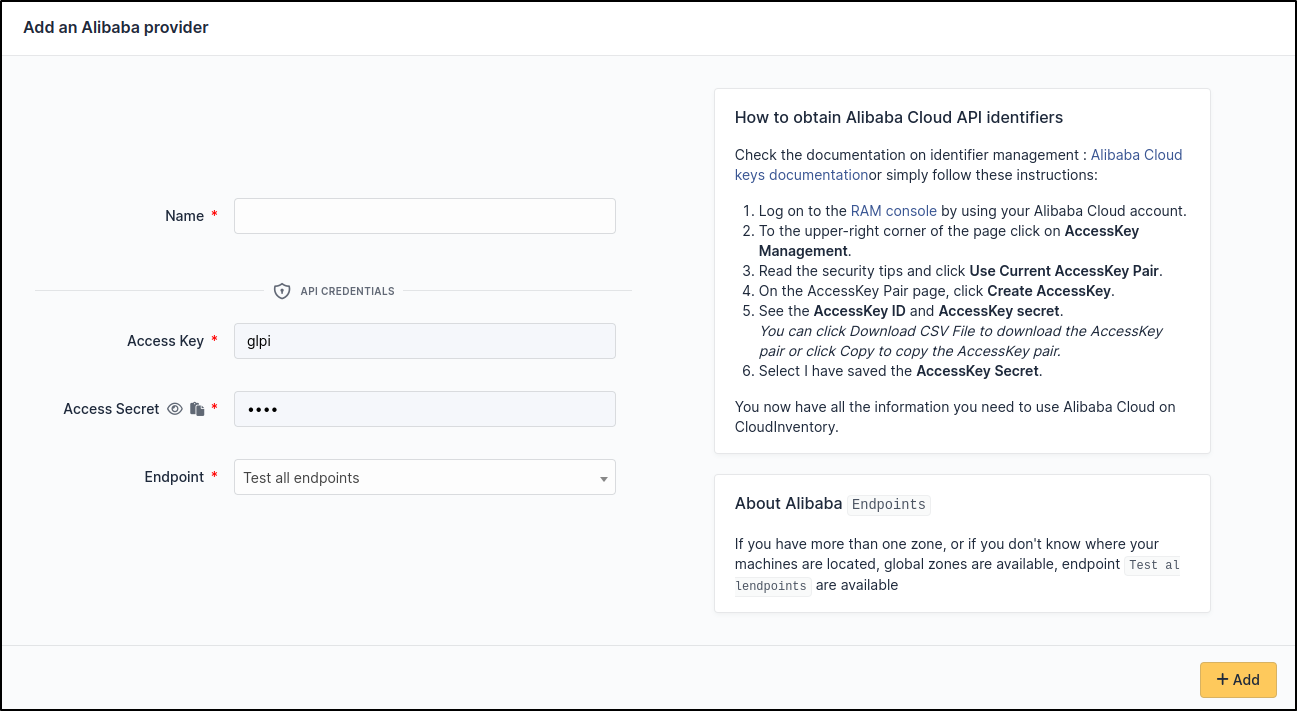
Task: Click the 'How to obtain Alibaba Cloud API identifiers' heading
Action: [898, 117]
